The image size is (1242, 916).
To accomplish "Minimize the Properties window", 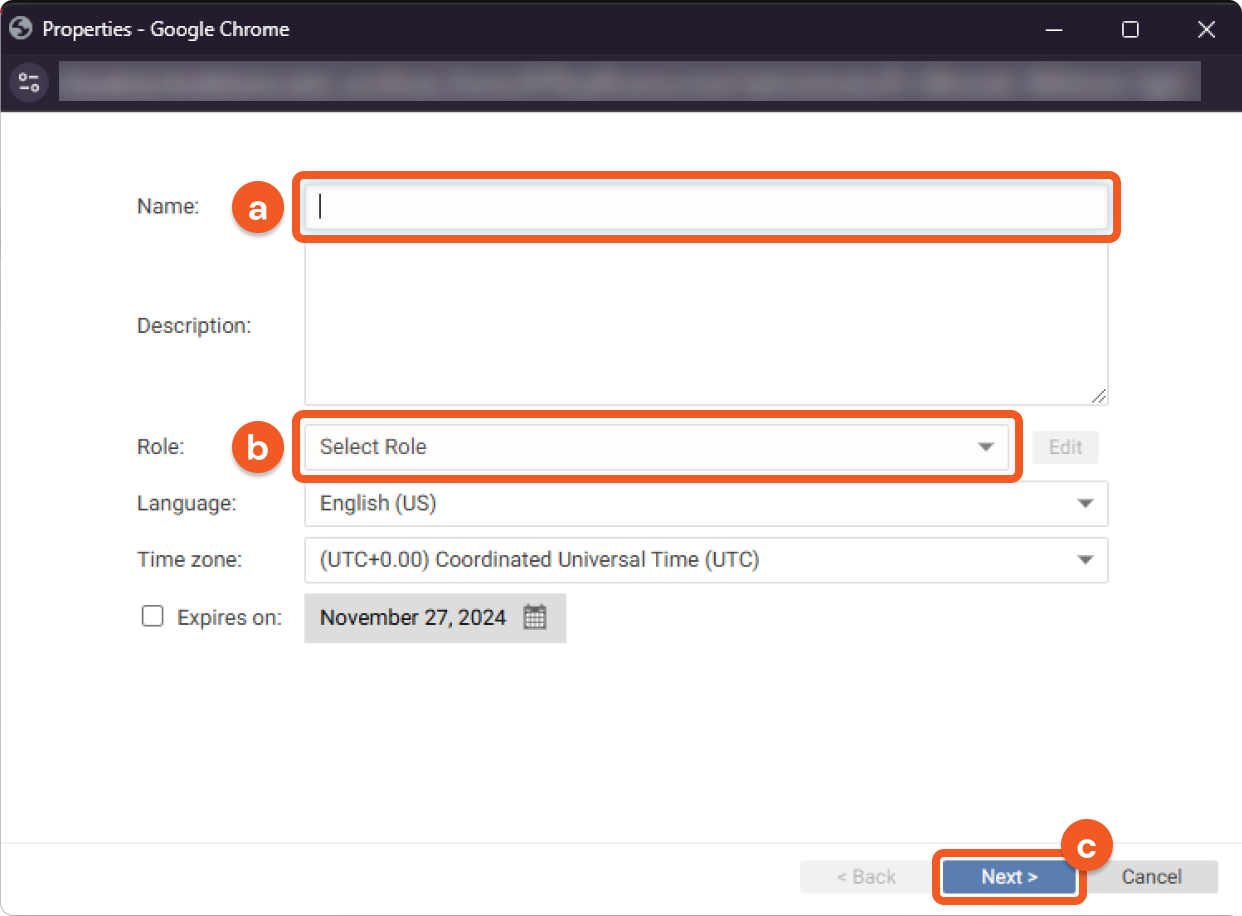I will click(x=1054, y=30).
